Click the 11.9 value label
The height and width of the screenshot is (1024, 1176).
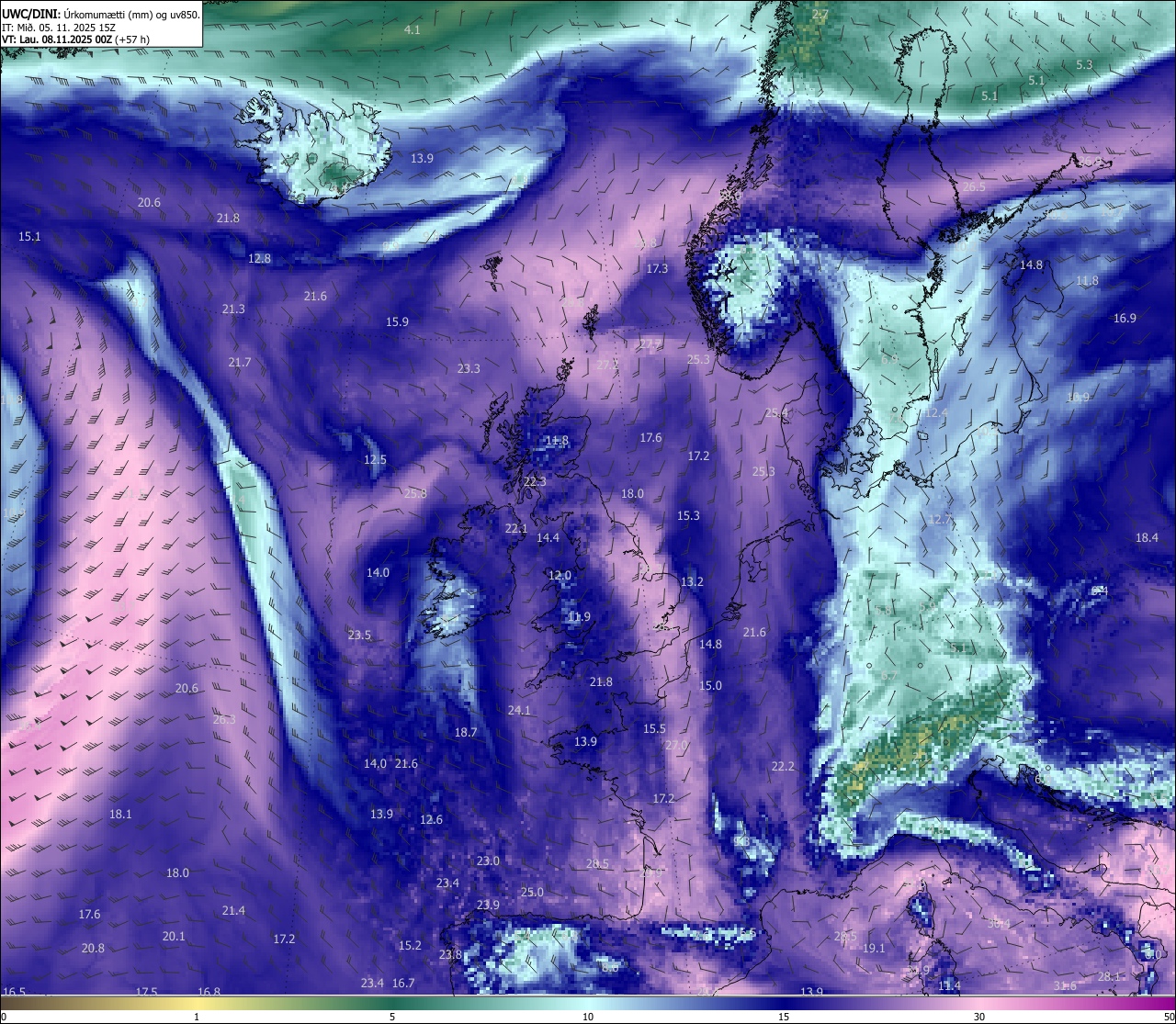[x=579, y=617]
